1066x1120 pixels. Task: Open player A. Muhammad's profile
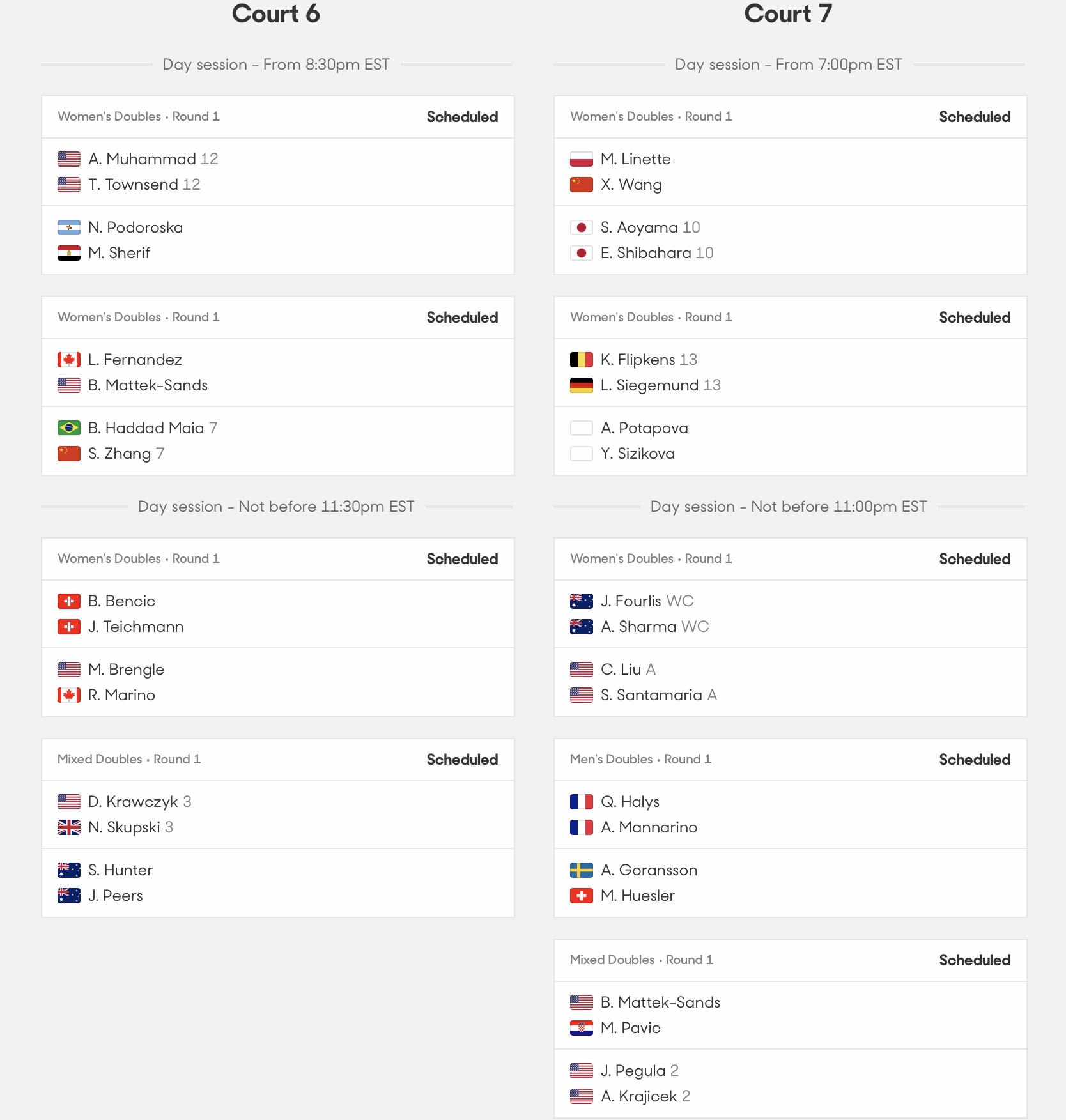pos(142,159)
